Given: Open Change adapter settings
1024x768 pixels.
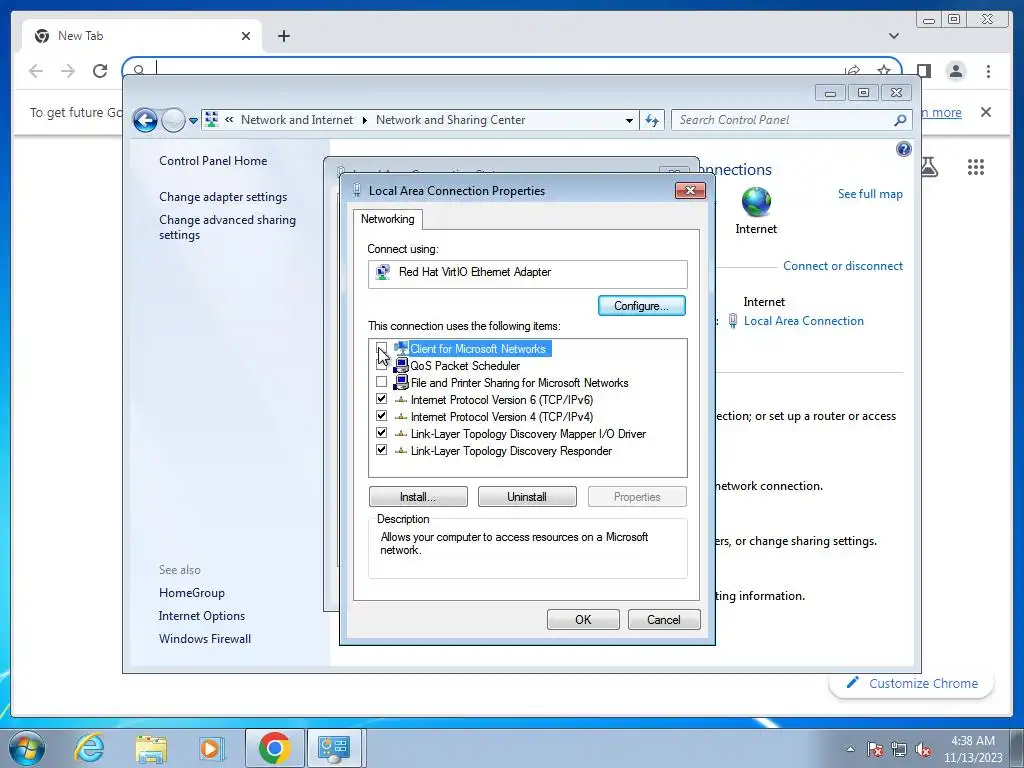Looking at the screenshot, I should point(223,197).
